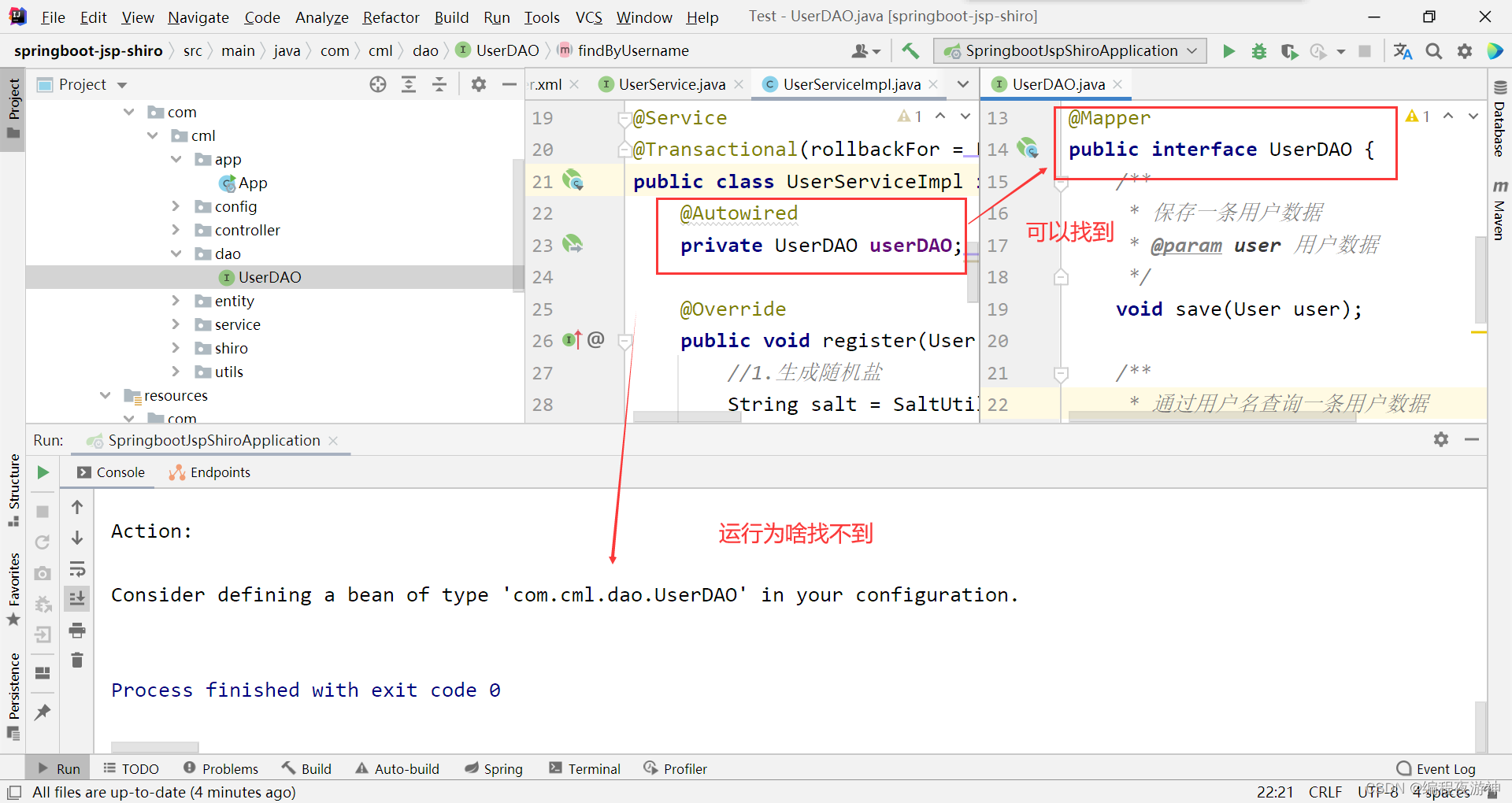Open IDE Settings gear icon
The width and height of the screenshot is (1512, 803).
(1465, 50)
